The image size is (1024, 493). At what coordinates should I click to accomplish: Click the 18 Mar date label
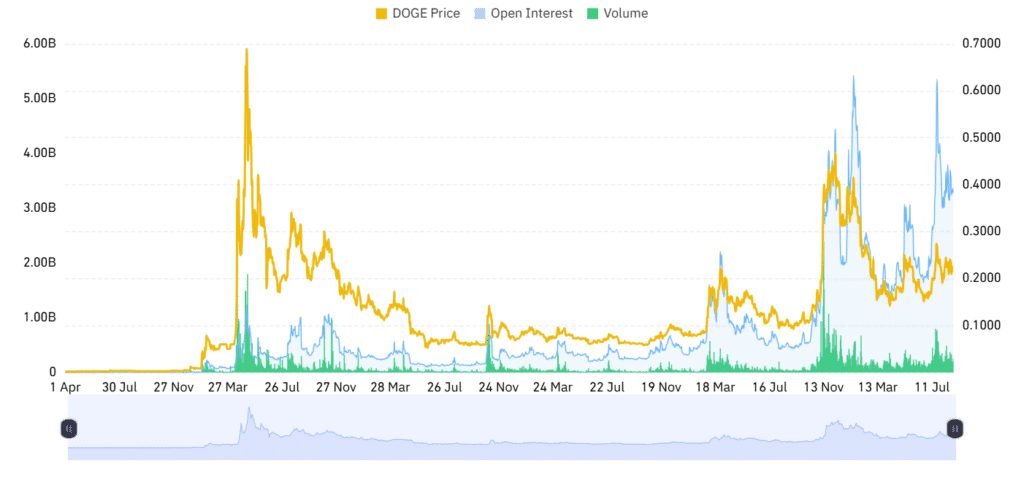pos(715,387)
